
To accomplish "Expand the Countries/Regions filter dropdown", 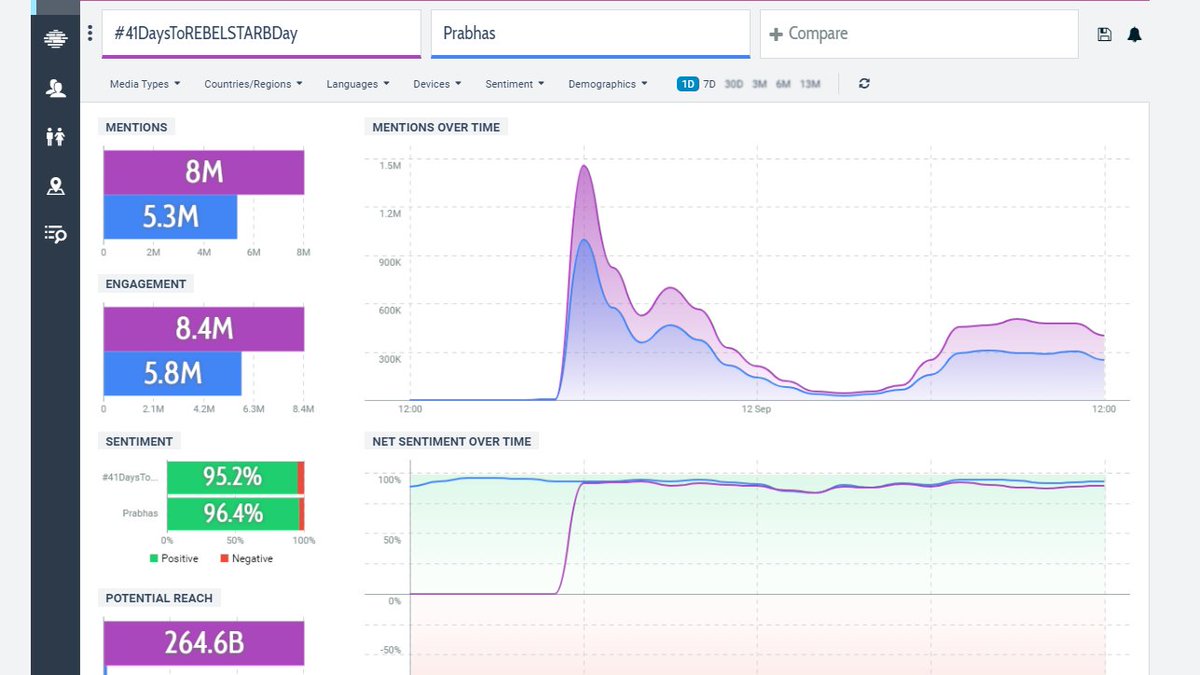I will click(253, 84).
